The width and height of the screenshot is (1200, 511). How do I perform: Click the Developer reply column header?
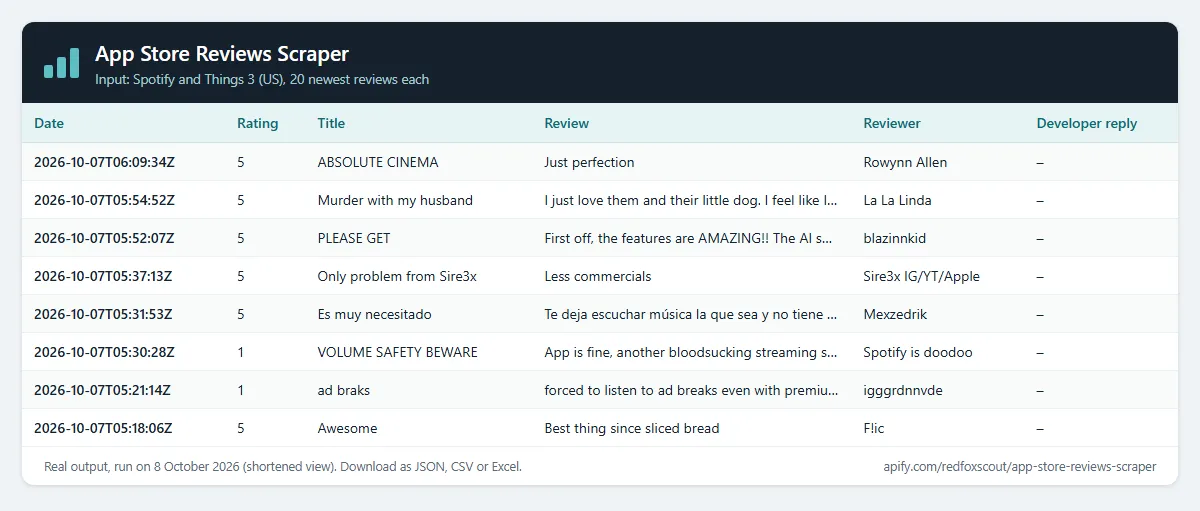(x=1087, y=124)
